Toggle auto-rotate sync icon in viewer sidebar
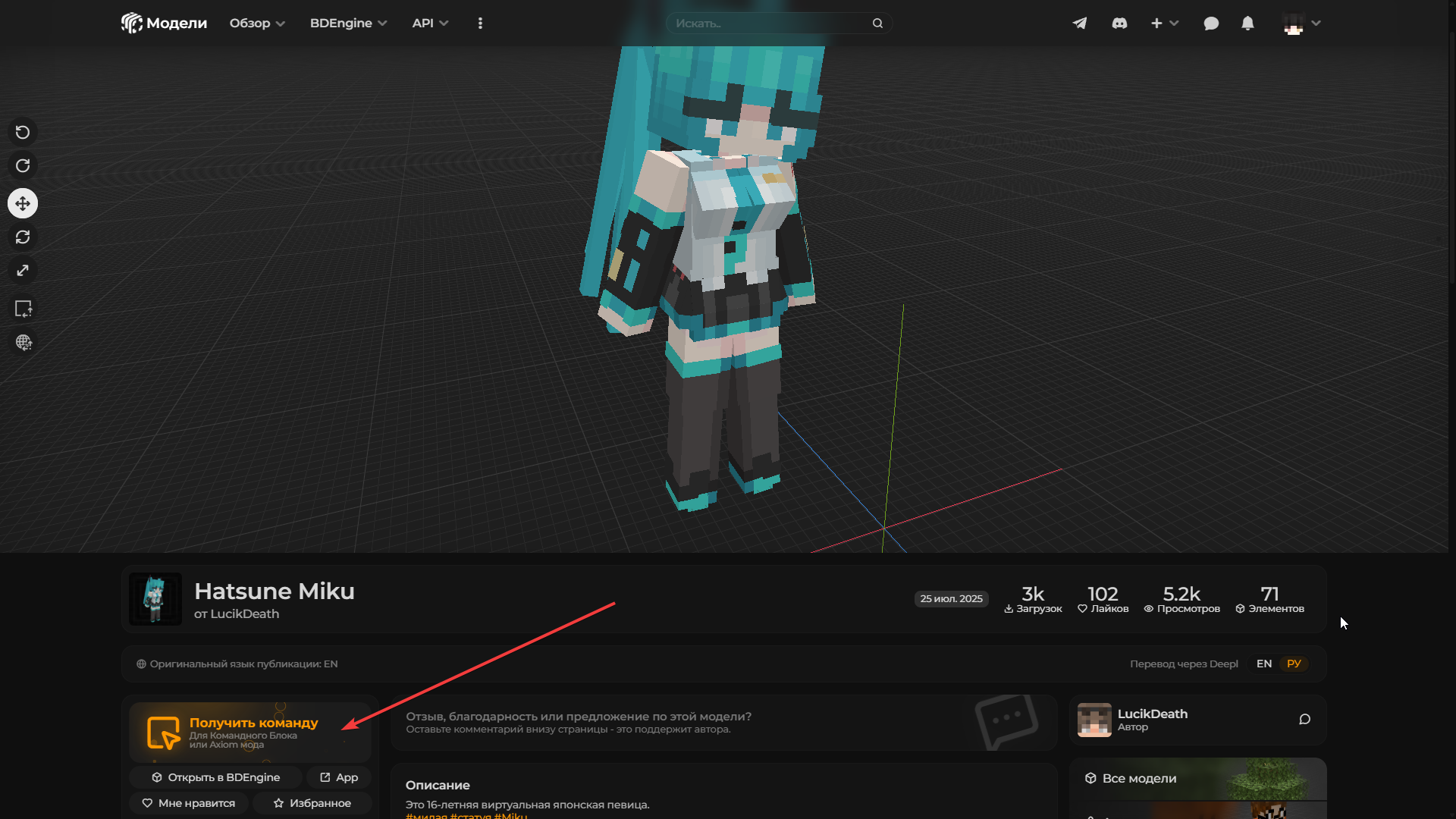 (23, 237)
